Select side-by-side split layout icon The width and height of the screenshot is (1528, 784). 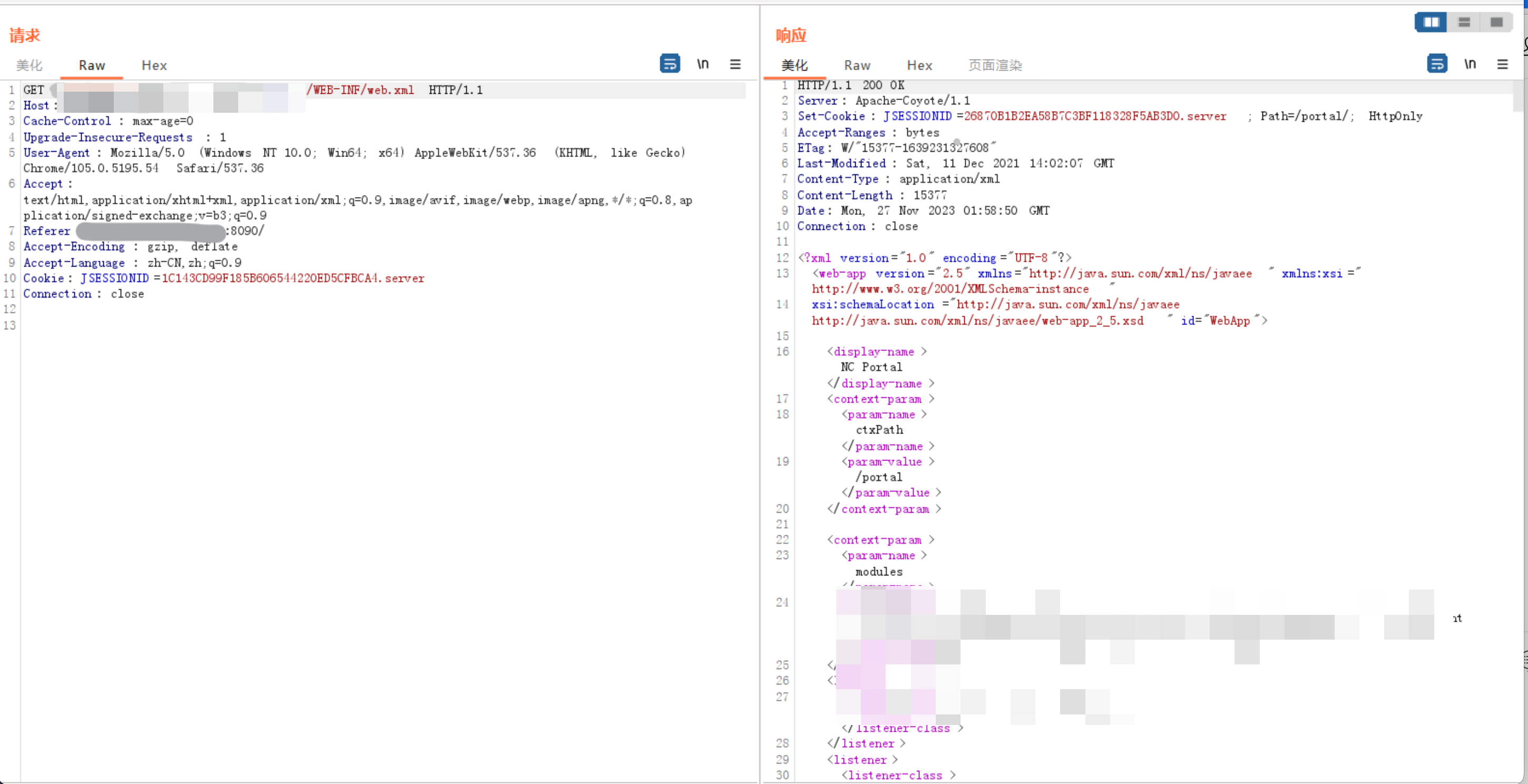click(1431, 22)
